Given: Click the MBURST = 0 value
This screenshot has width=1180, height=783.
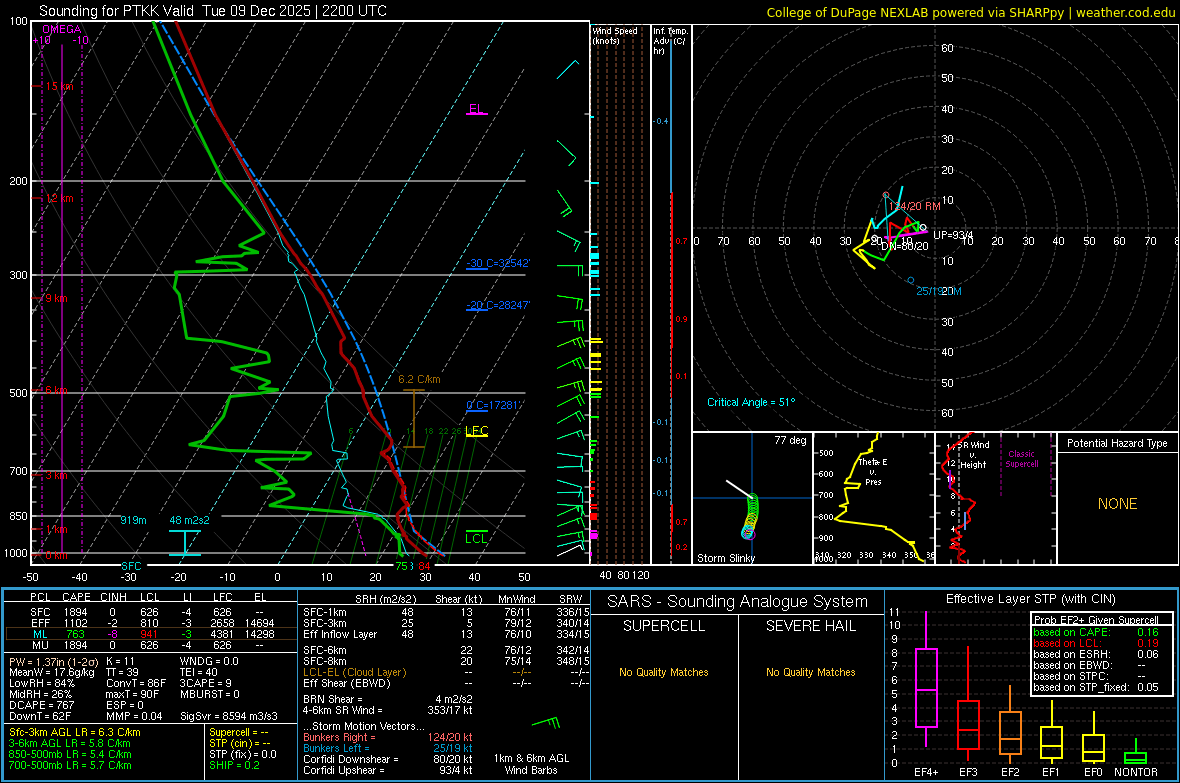Looking at the screenshot, I should (209, 694).
